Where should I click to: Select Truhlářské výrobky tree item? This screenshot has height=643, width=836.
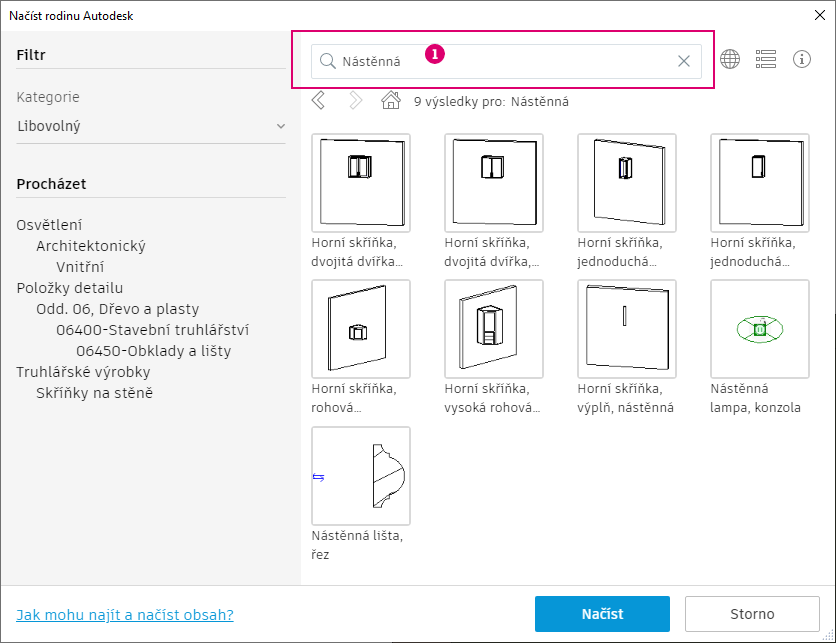point(83,372)
